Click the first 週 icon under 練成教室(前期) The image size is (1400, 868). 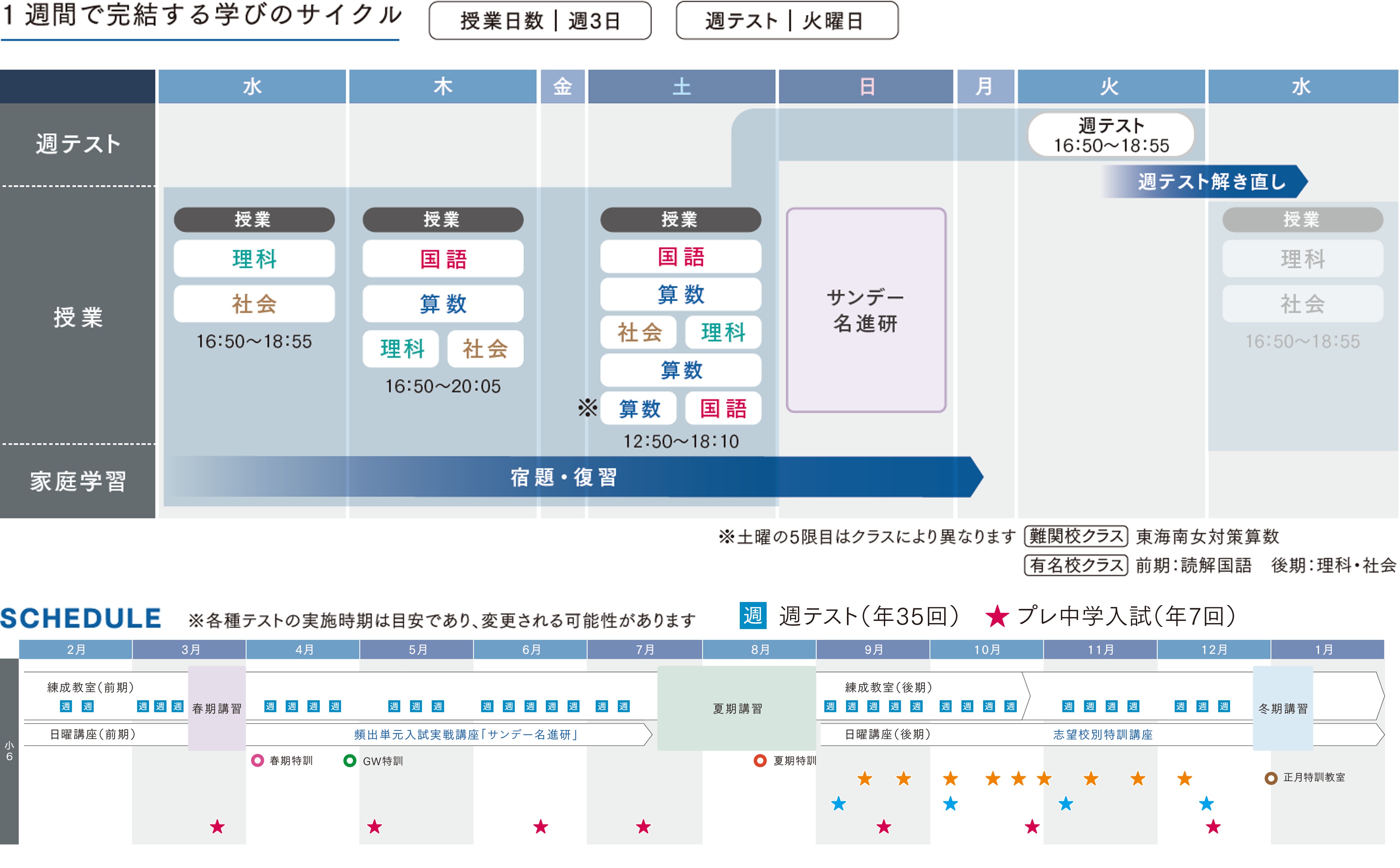66,706
